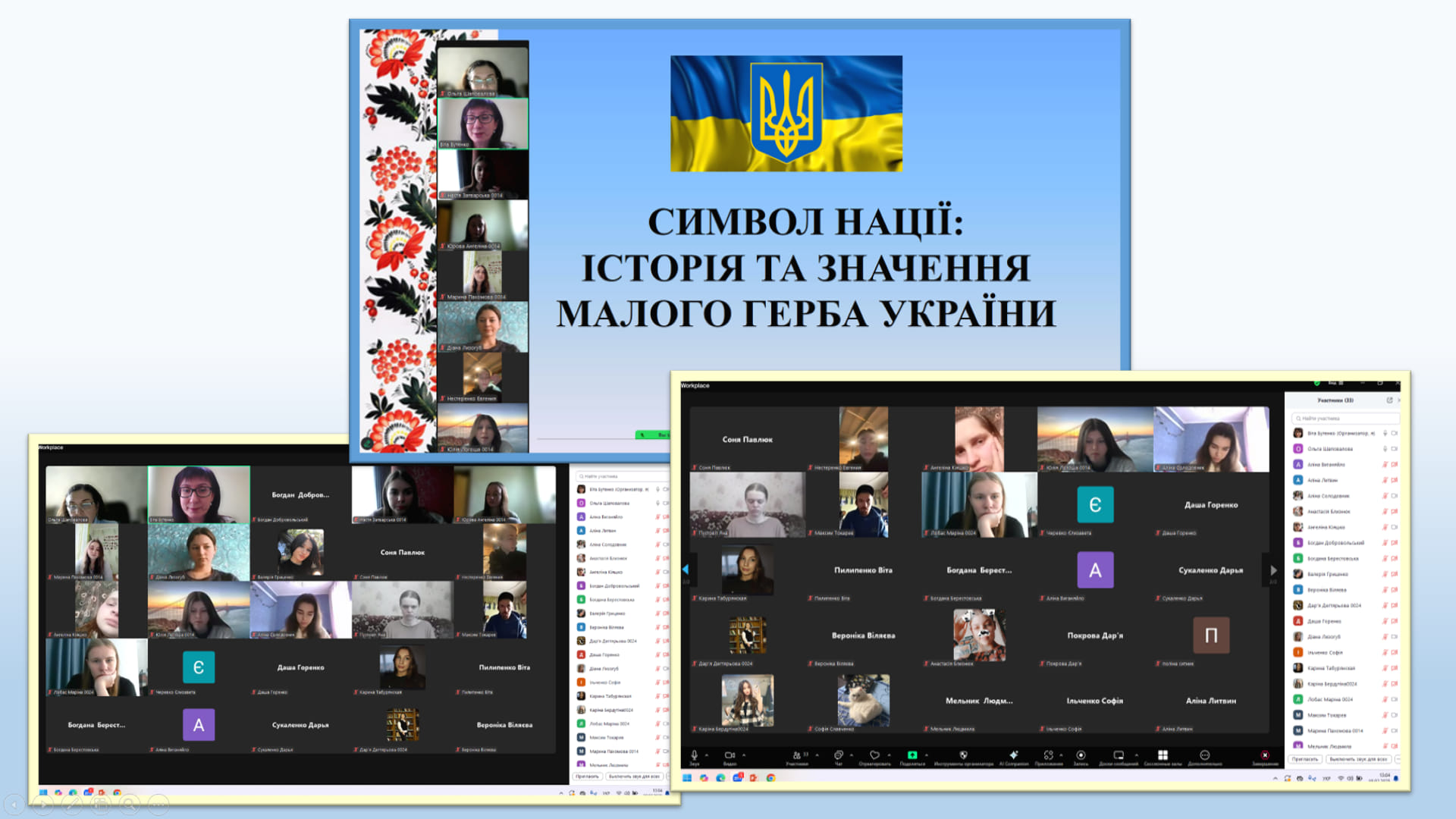Click search participant field in right panel
Screen dimensions: 1456x819
[x=1345, y=419]
